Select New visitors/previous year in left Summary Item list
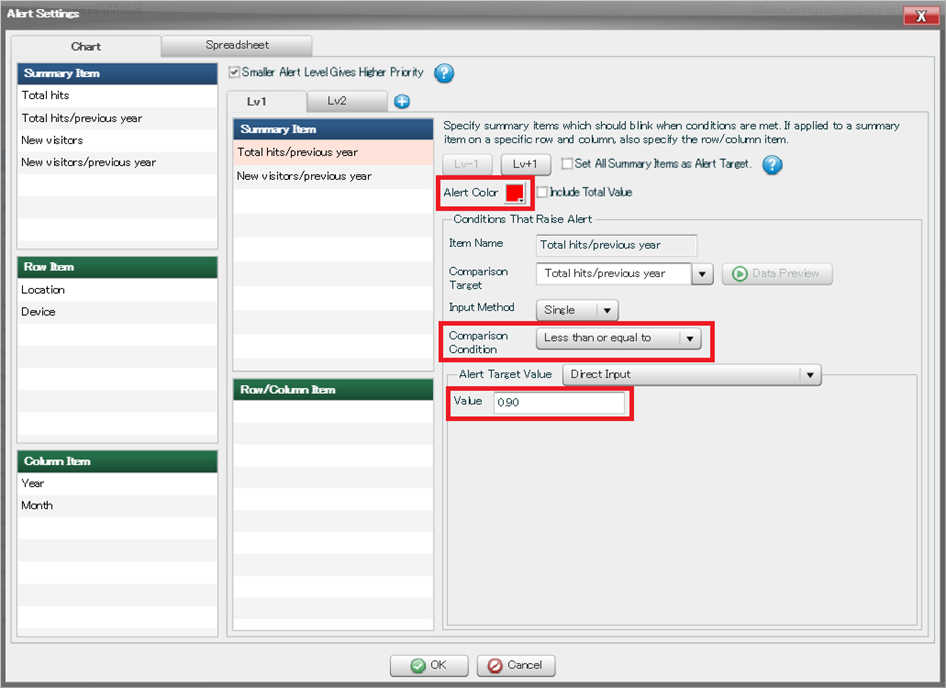 (x=118, y=162)
